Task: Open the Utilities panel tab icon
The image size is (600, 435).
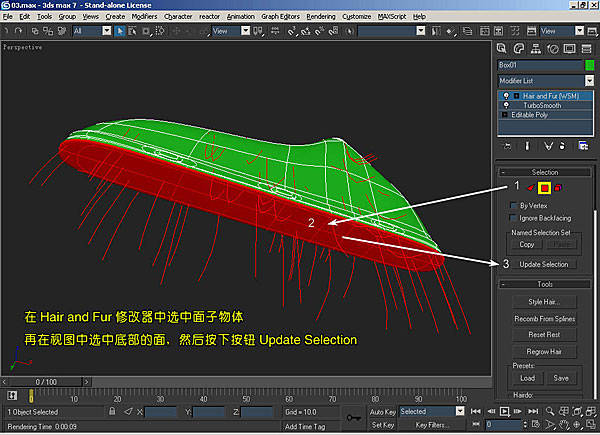Action: (586, 49)
